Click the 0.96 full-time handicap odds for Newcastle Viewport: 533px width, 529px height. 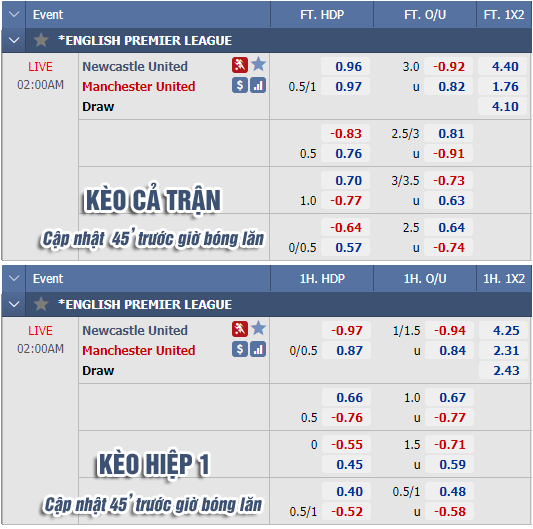[345, 66]
